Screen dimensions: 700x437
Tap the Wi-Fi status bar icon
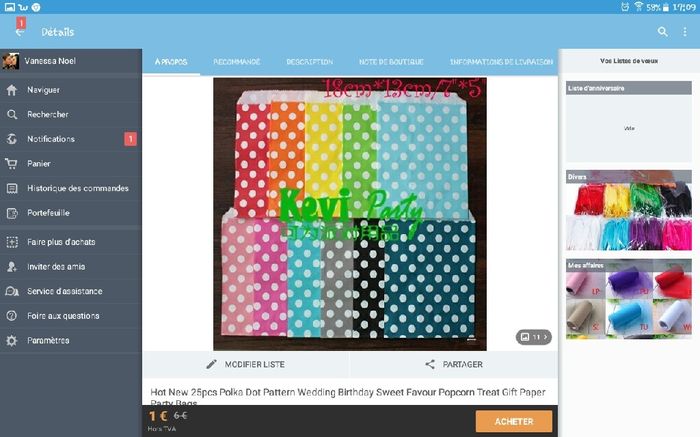pos(638,7)
